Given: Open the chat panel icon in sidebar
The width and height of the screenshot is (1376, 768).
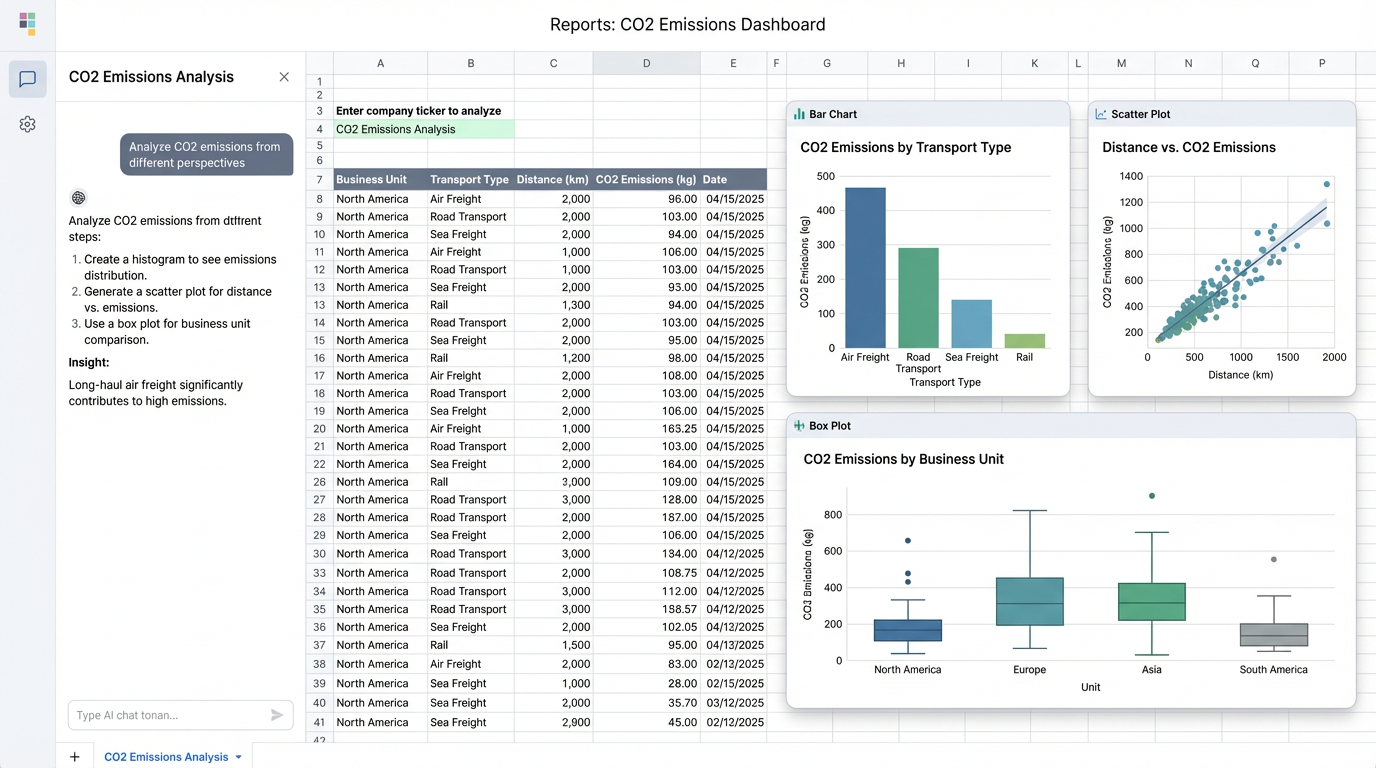Looking at the screenshot, I should point(27,79).
